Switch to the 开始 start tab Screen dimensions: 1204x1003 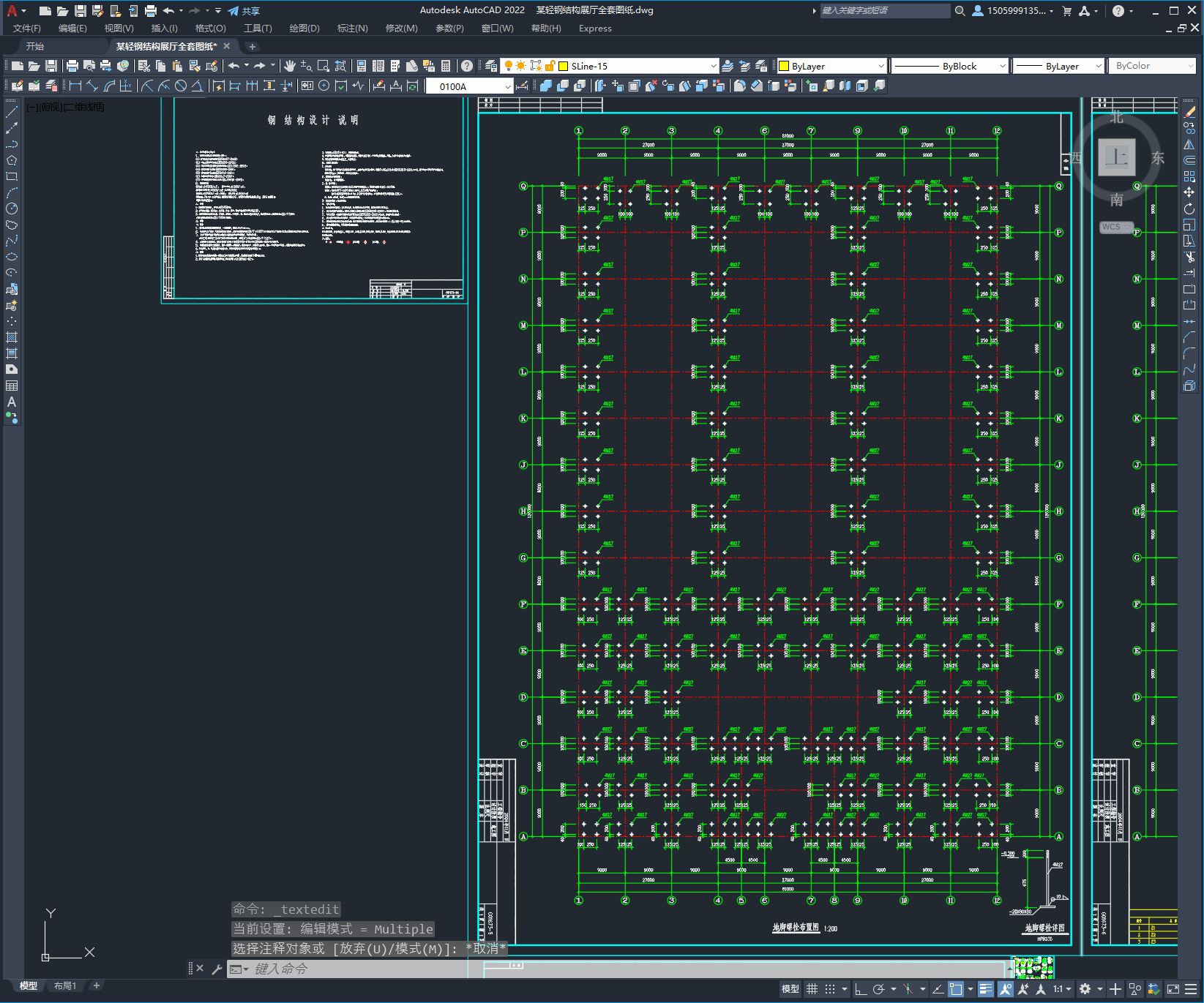click(x=35, y=46)
